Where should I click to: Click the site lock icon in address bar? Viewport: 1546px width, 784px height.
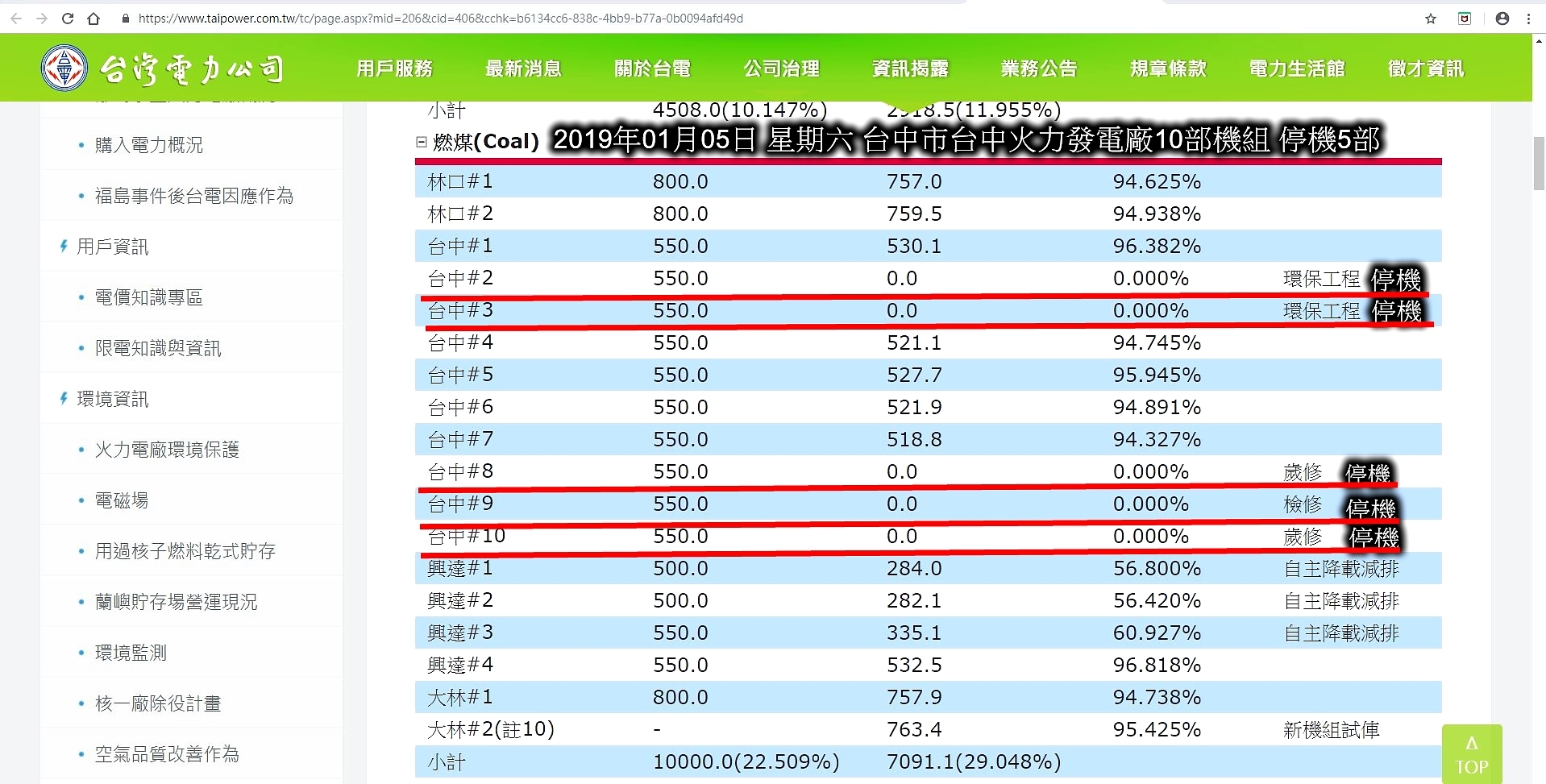(x=125, y=19)
